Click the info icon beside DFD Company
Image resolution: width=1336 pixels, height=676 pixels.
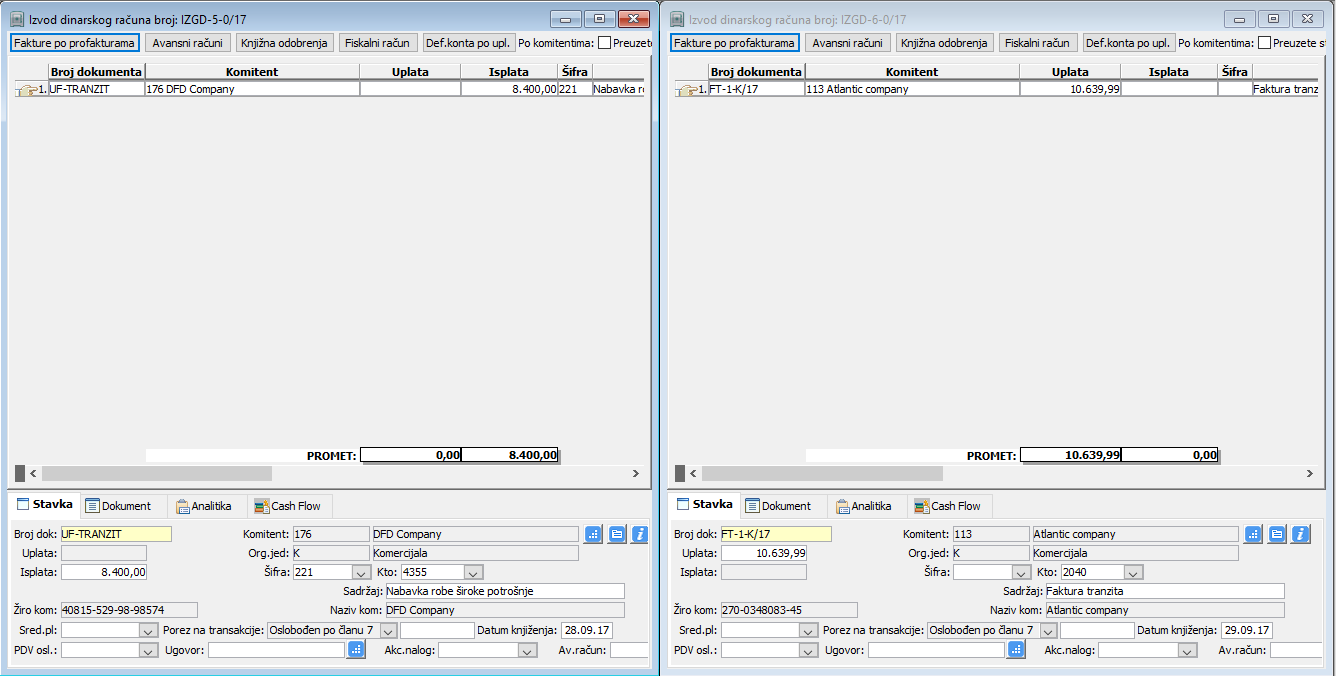point(640,534)
